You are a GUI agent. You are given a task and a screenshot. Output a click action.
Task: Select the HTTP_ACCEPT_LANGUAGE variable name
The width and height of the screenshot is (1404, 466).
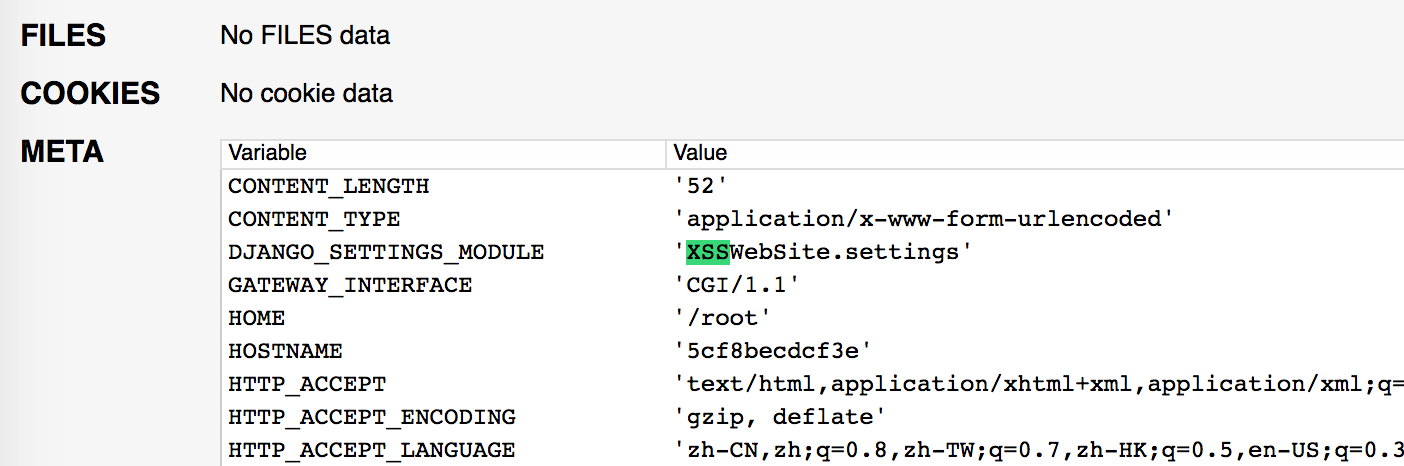pos(372,450)
